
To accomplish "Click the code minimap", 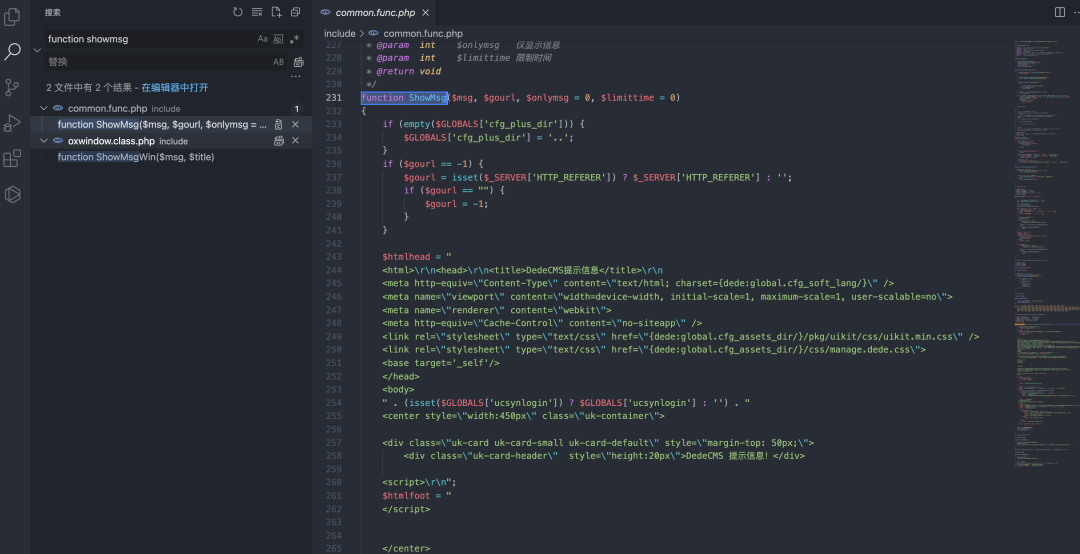I will [x=1046, y=255].
